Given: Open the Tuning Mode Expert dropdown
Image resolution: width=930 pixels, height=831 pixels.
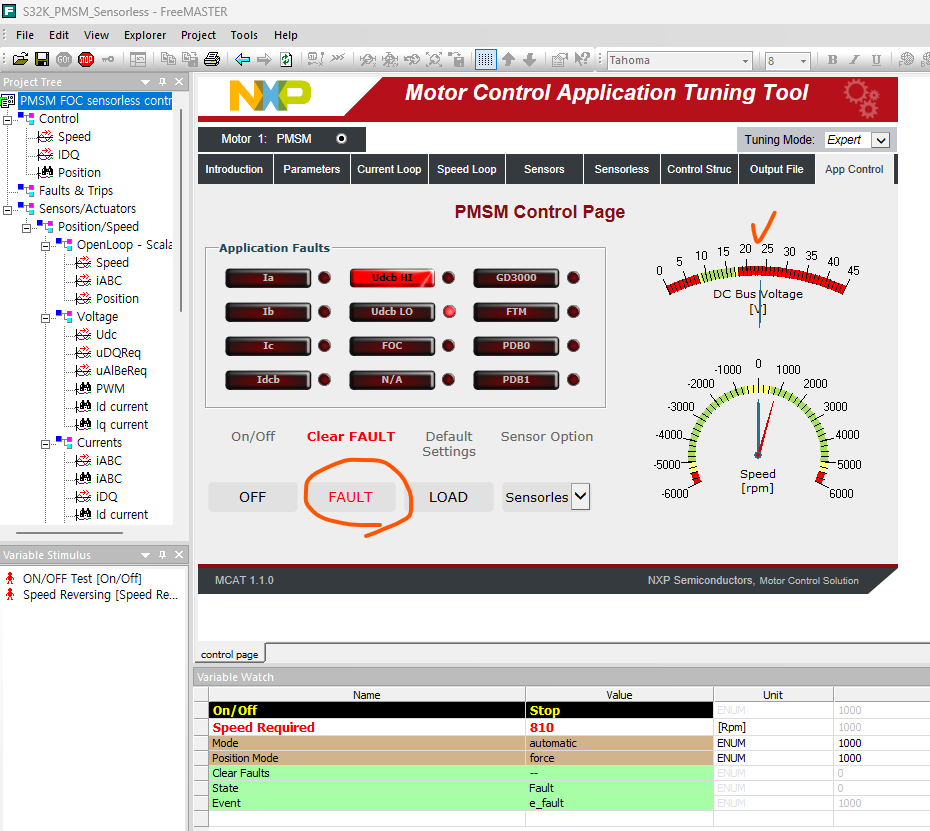Looking at the screenshot, I should (881, 140).
